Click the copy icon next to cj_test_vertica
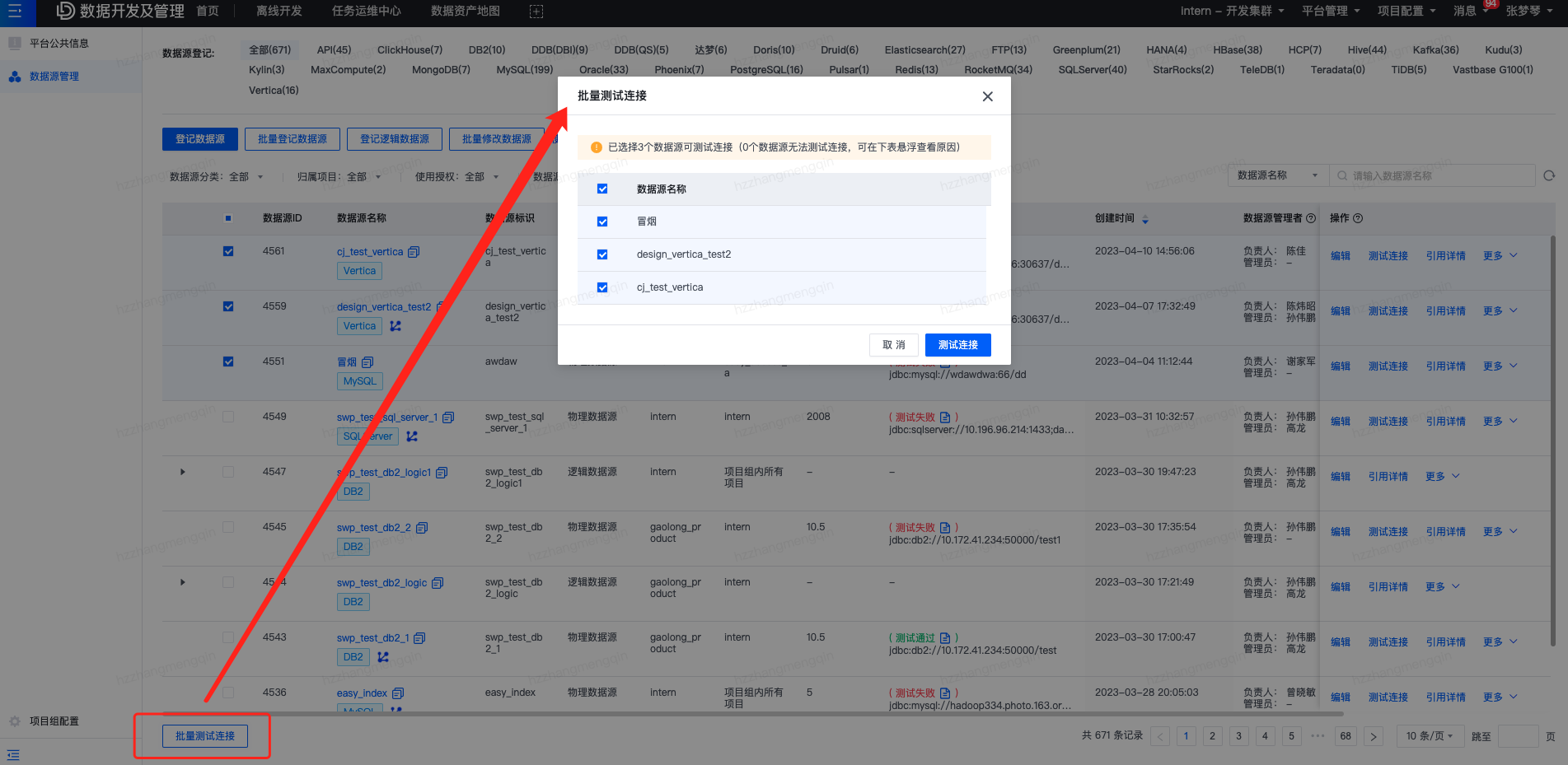Image resolution: width=1568 pixels, height=765 pixels. (x=414, y=252)
